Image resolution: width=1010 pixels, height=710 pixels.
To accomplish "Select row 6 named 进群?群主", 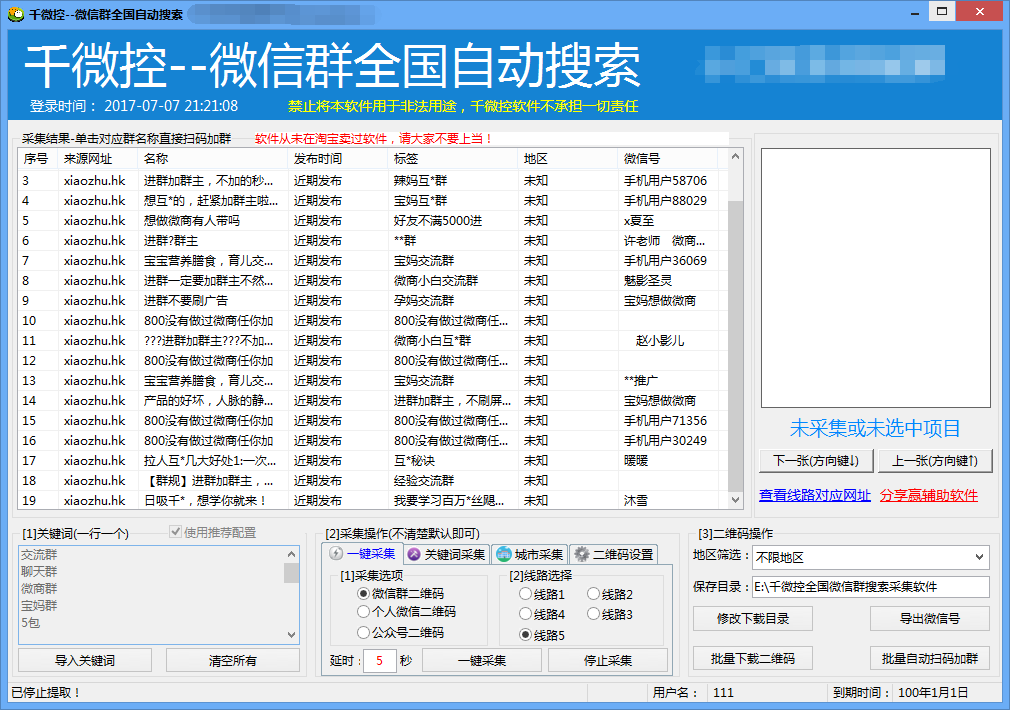I will pos(373,240).
